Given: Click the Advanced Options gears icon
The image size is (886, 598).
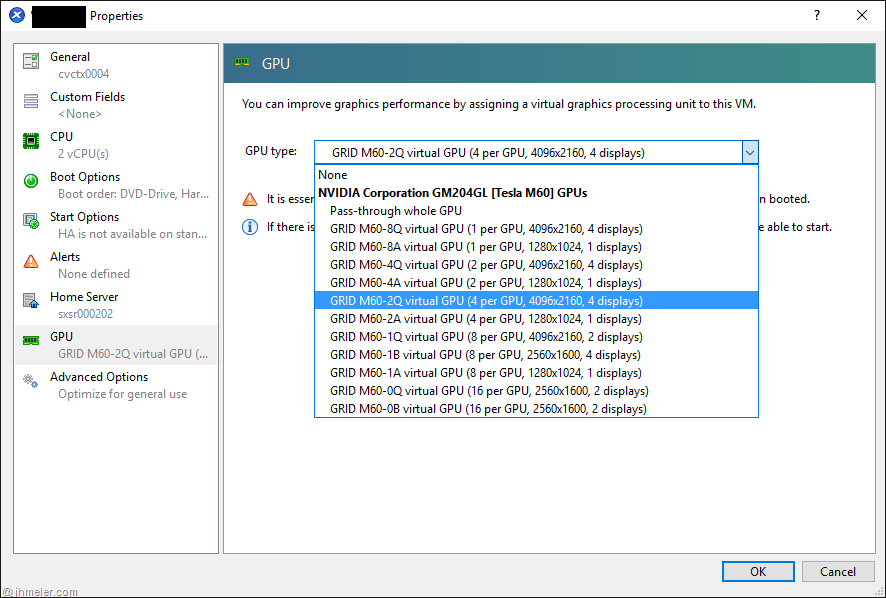Looking at the screenshot, I should click(x=31, y=380).
